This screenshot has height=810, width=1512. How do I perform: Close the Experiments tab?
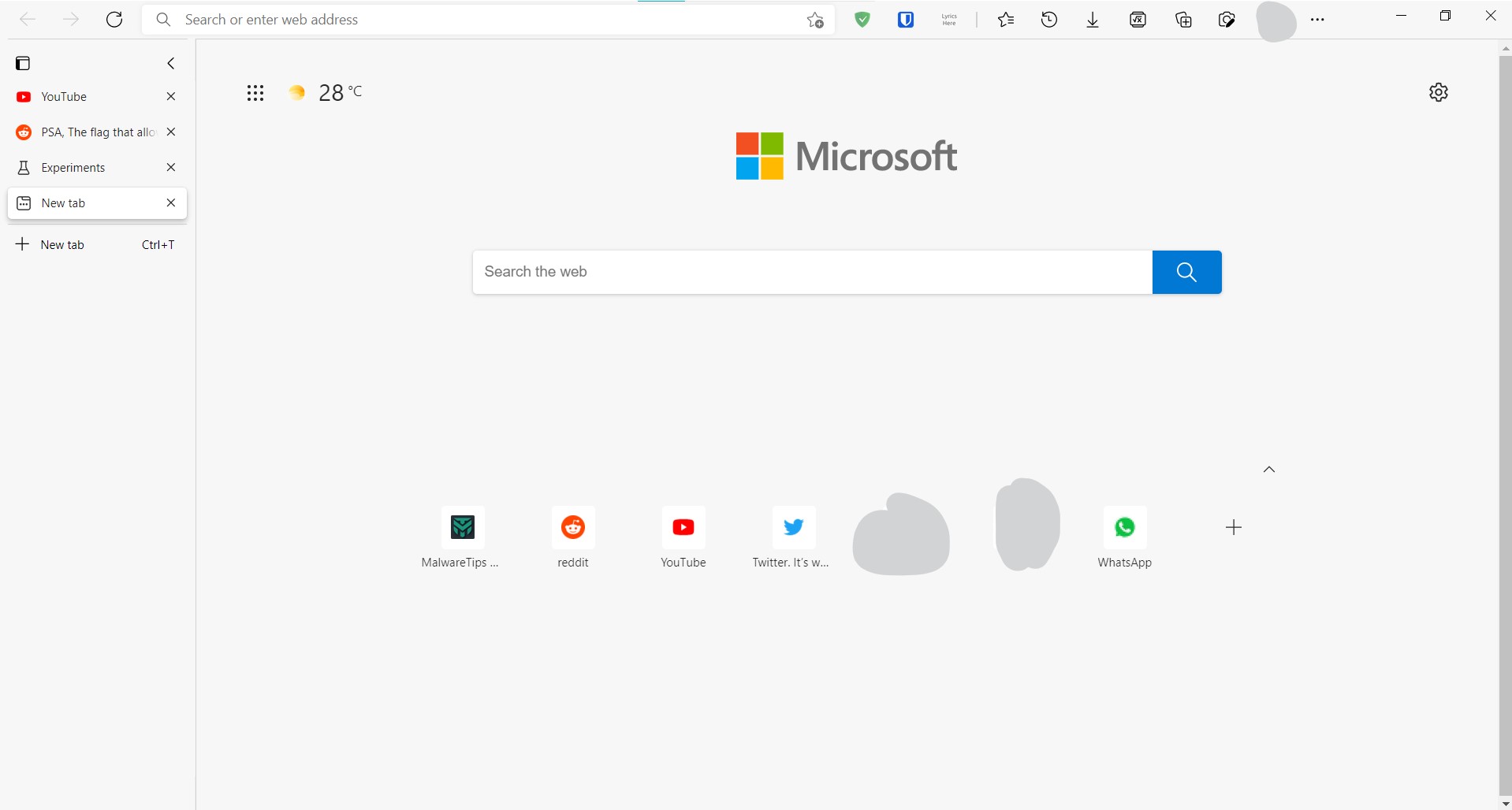[171, 167]
